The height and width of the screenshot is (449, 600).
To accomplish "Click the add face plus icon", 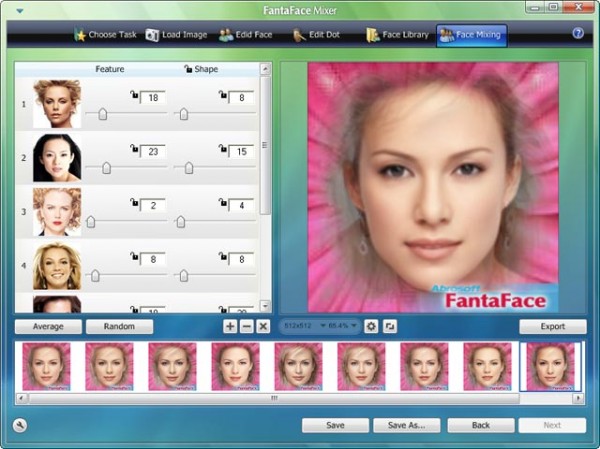I will click(x=230, y=326).
